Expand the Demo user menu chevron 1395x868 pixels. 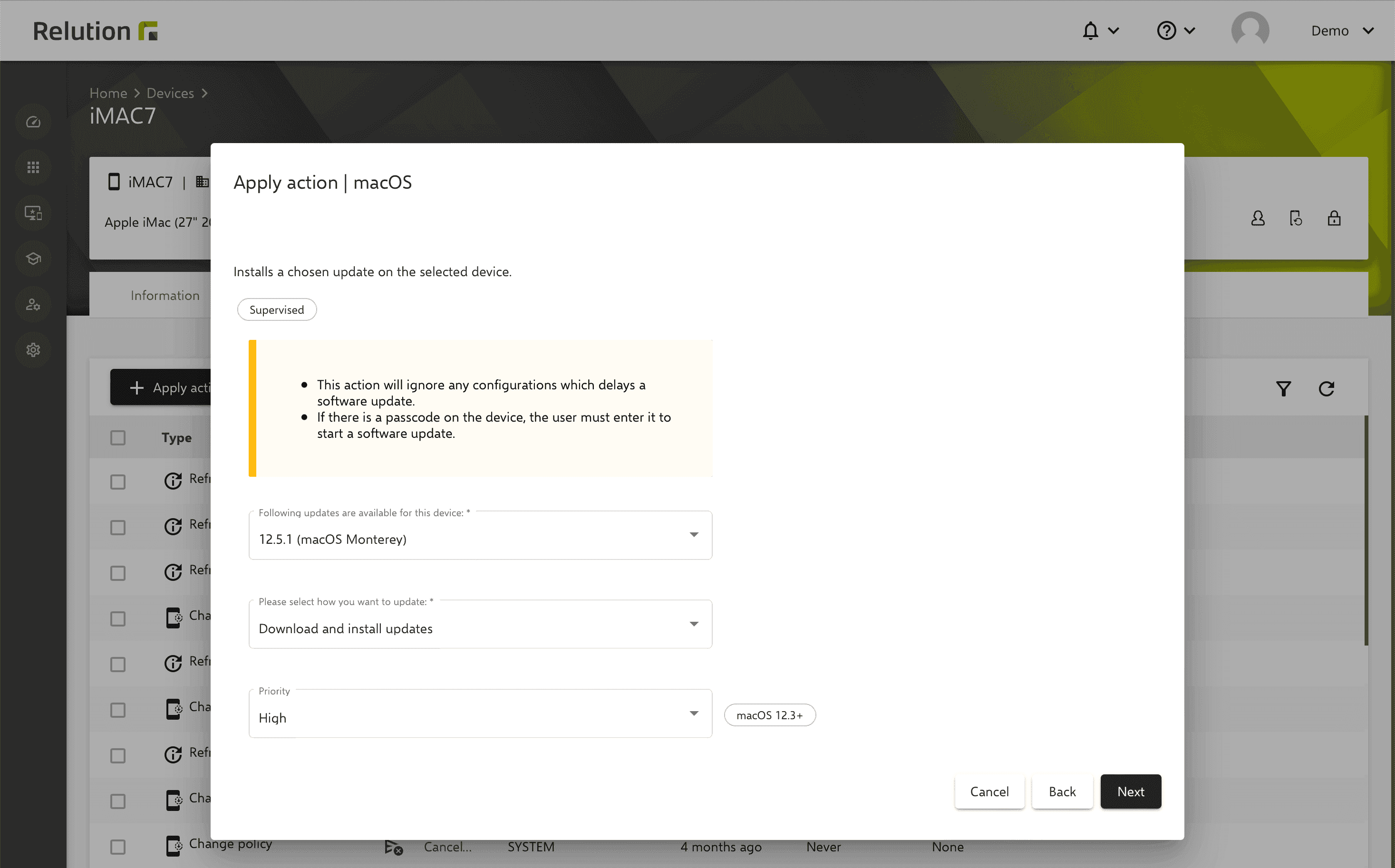1368,30
